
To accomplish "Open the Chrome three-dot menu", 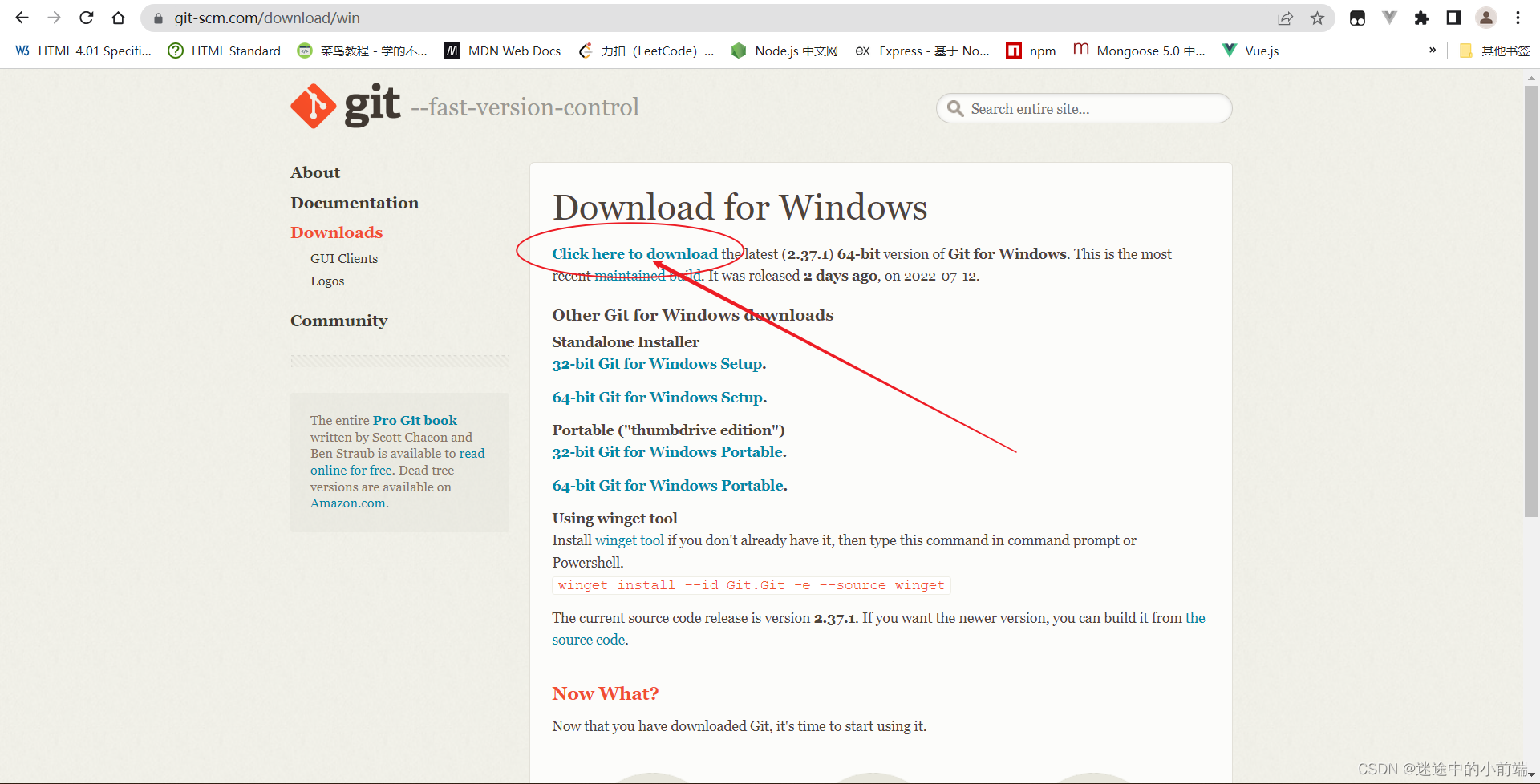I will point(1518,18).
